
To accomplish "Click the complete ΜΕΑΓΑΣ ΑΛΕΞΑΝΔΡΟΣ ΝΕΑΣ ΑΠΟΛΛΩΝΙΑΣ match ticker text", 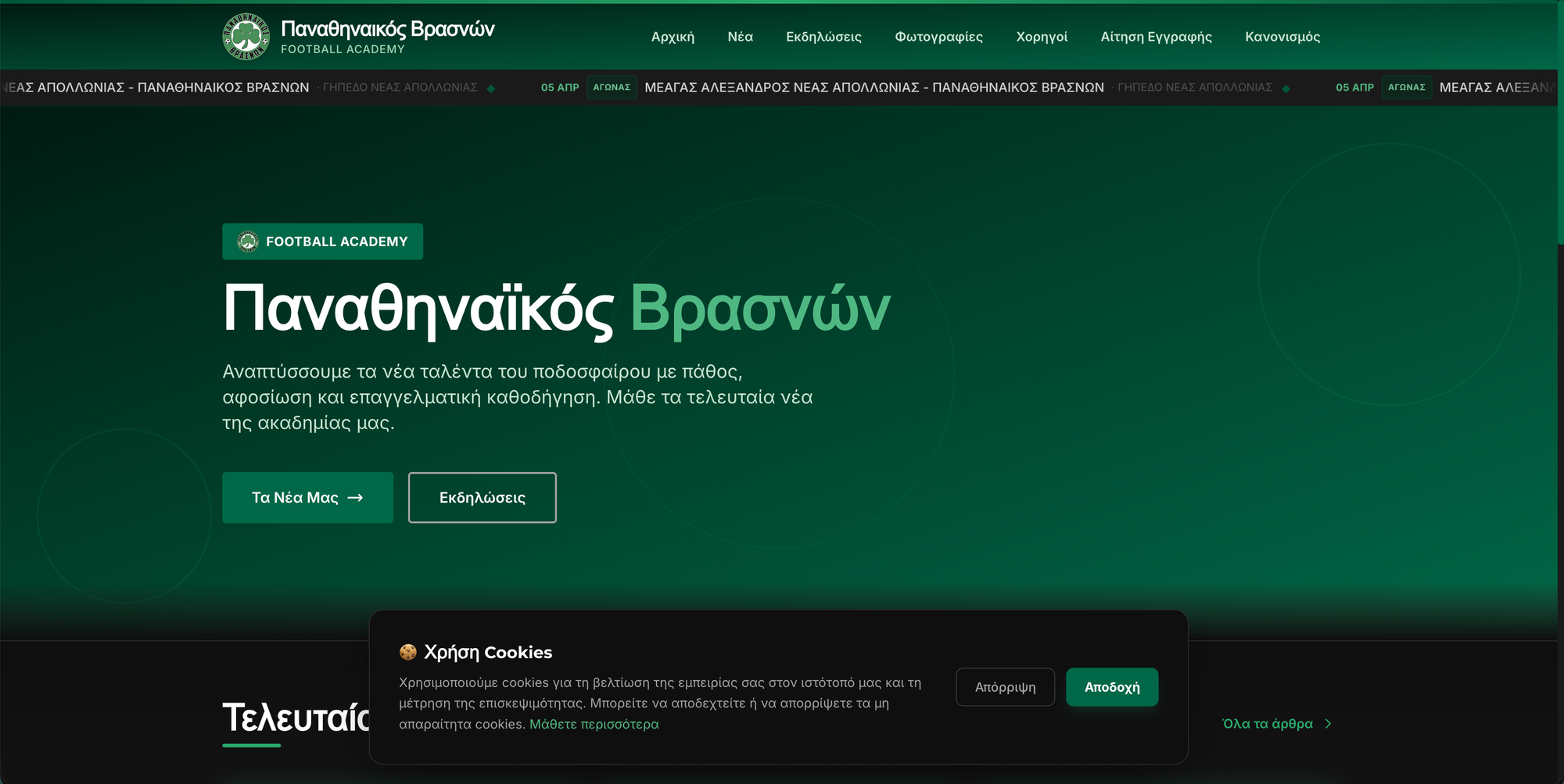I will point(874,88).
